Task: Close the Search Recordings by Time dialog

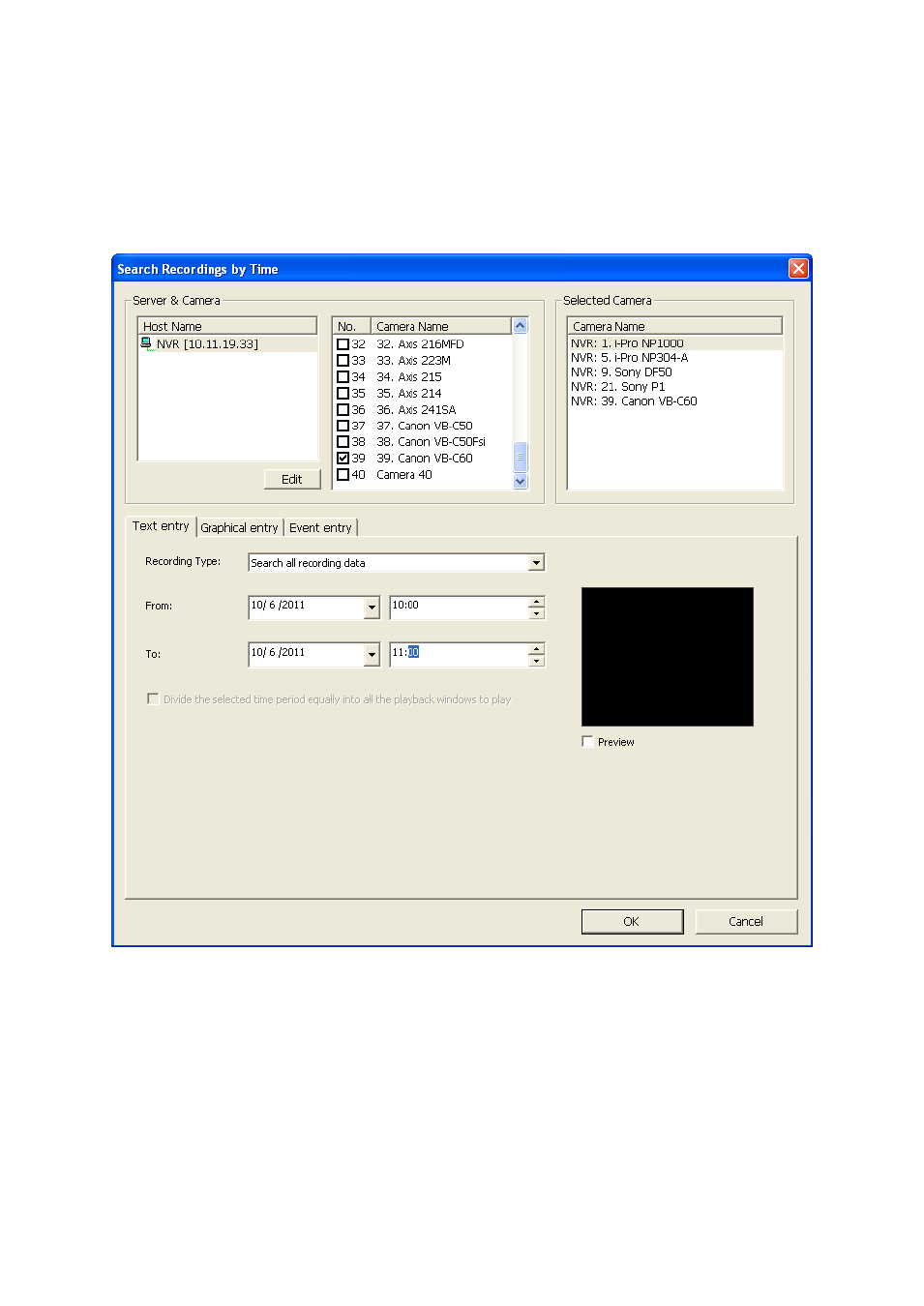Action: (798, 269)
